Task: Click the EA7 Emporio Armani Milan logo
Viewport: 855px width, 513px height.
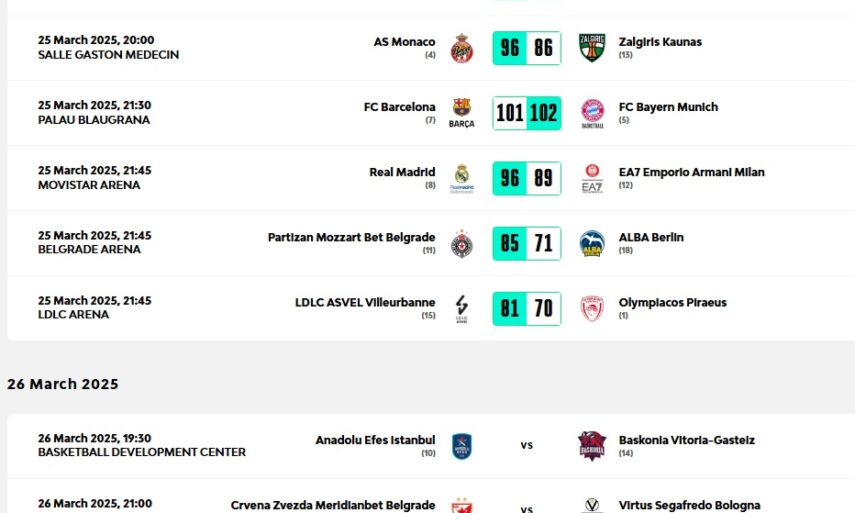Action: [x=592, y=178]
